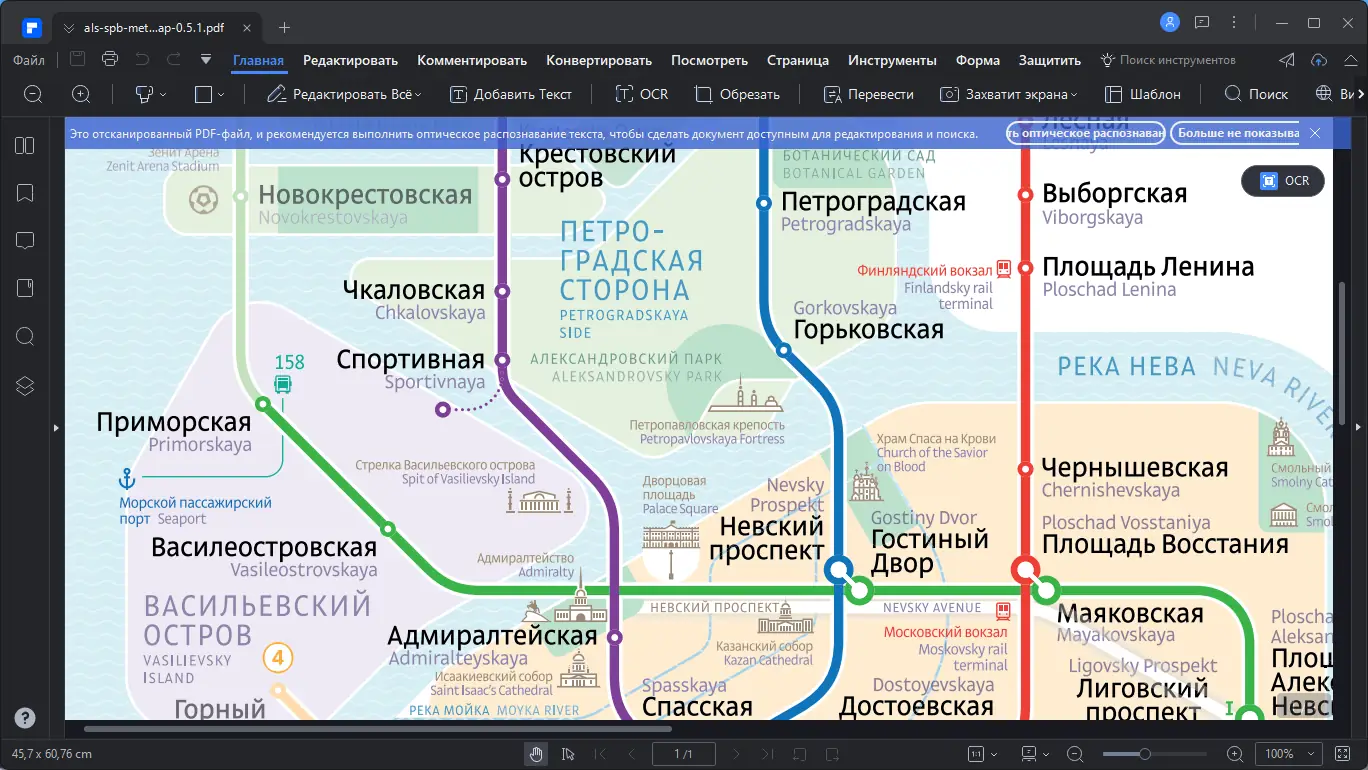Go to first page button
Viewport: 1368px width, 770px height.
click(600, 754)
